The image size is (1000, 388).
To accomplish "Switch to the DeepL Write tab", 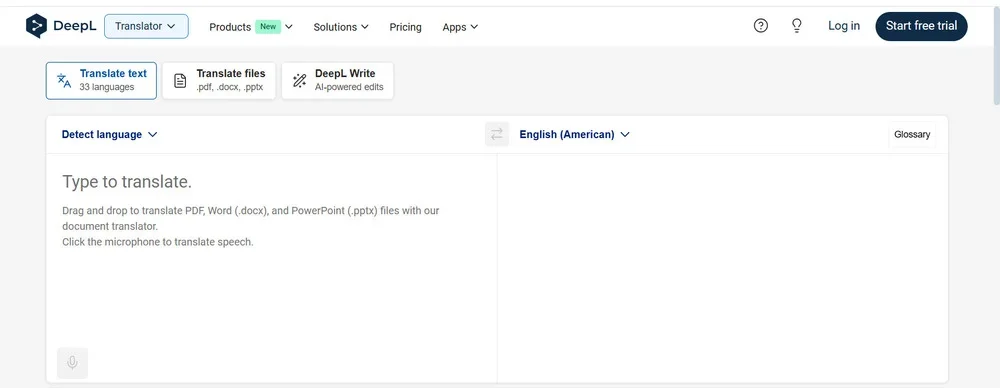I will click(337, 80).
